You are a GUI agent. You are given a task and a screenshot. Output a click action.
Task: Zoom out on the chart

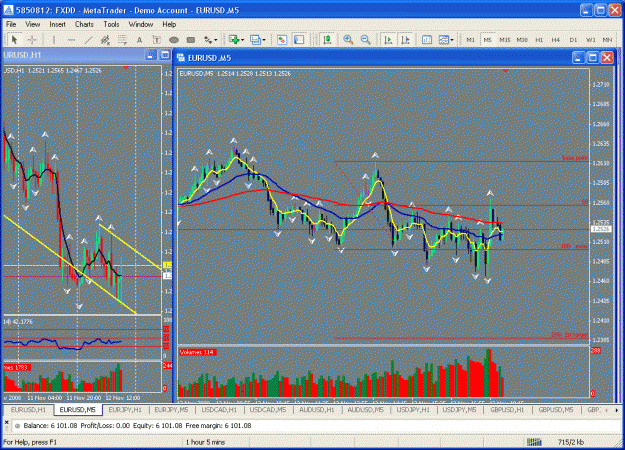[365, 39]
